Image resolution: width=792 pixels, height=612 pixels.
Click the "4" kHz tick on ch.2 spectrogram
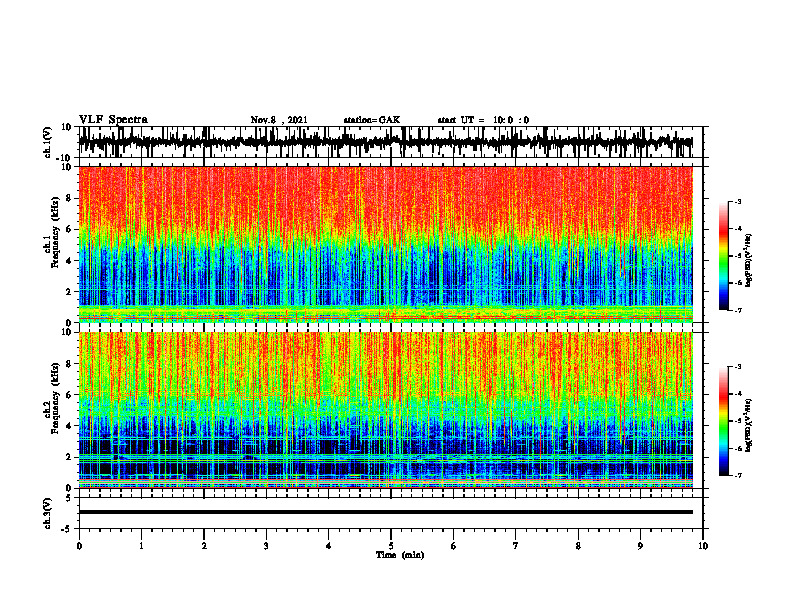[69, 426]
